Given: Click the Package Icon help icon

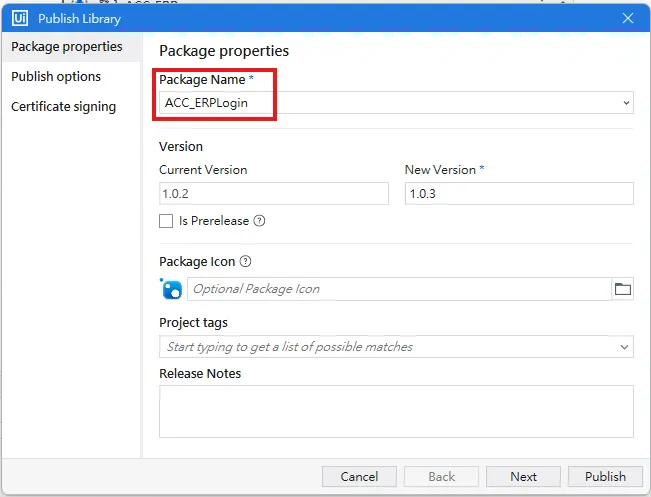Looking at the screenshot, I should click(245, 262).
